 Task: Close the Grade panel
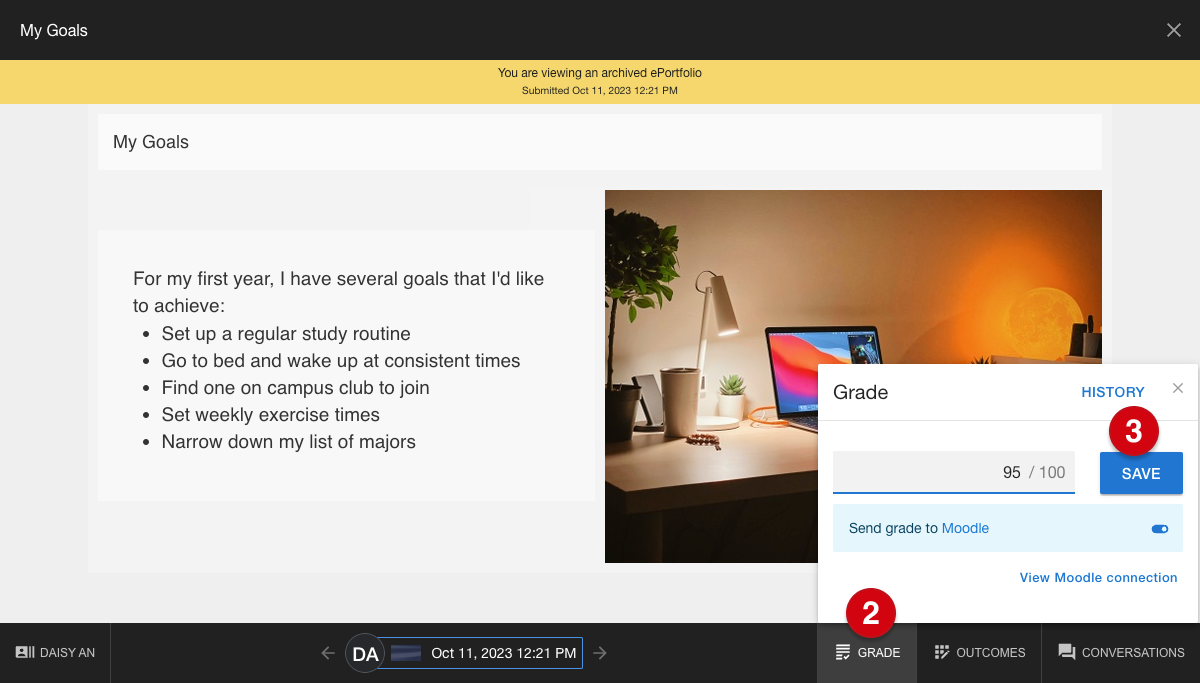(1178, 388)
